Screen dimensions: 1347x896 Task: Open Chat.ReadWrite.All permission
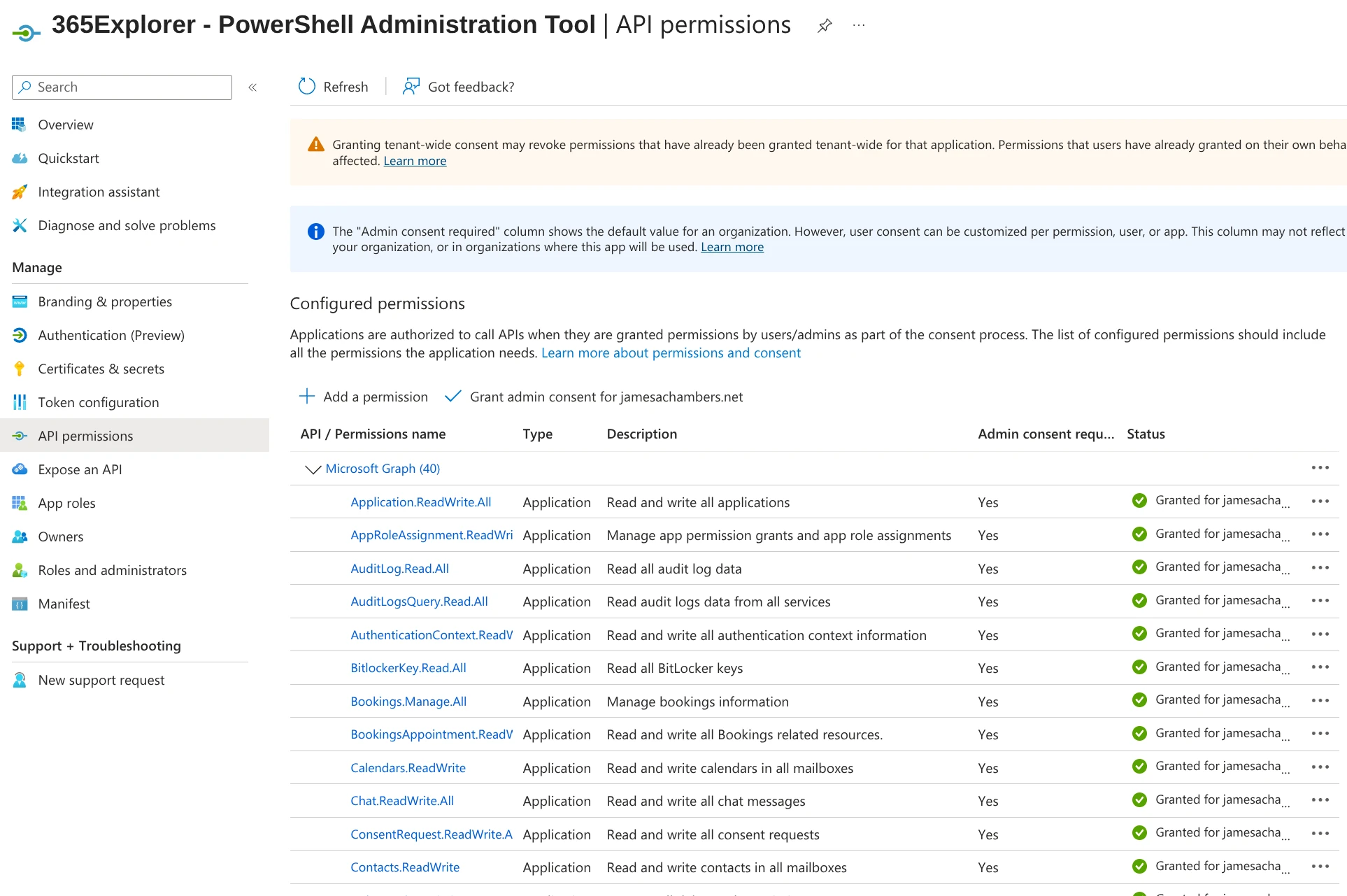tap(402, 801)
